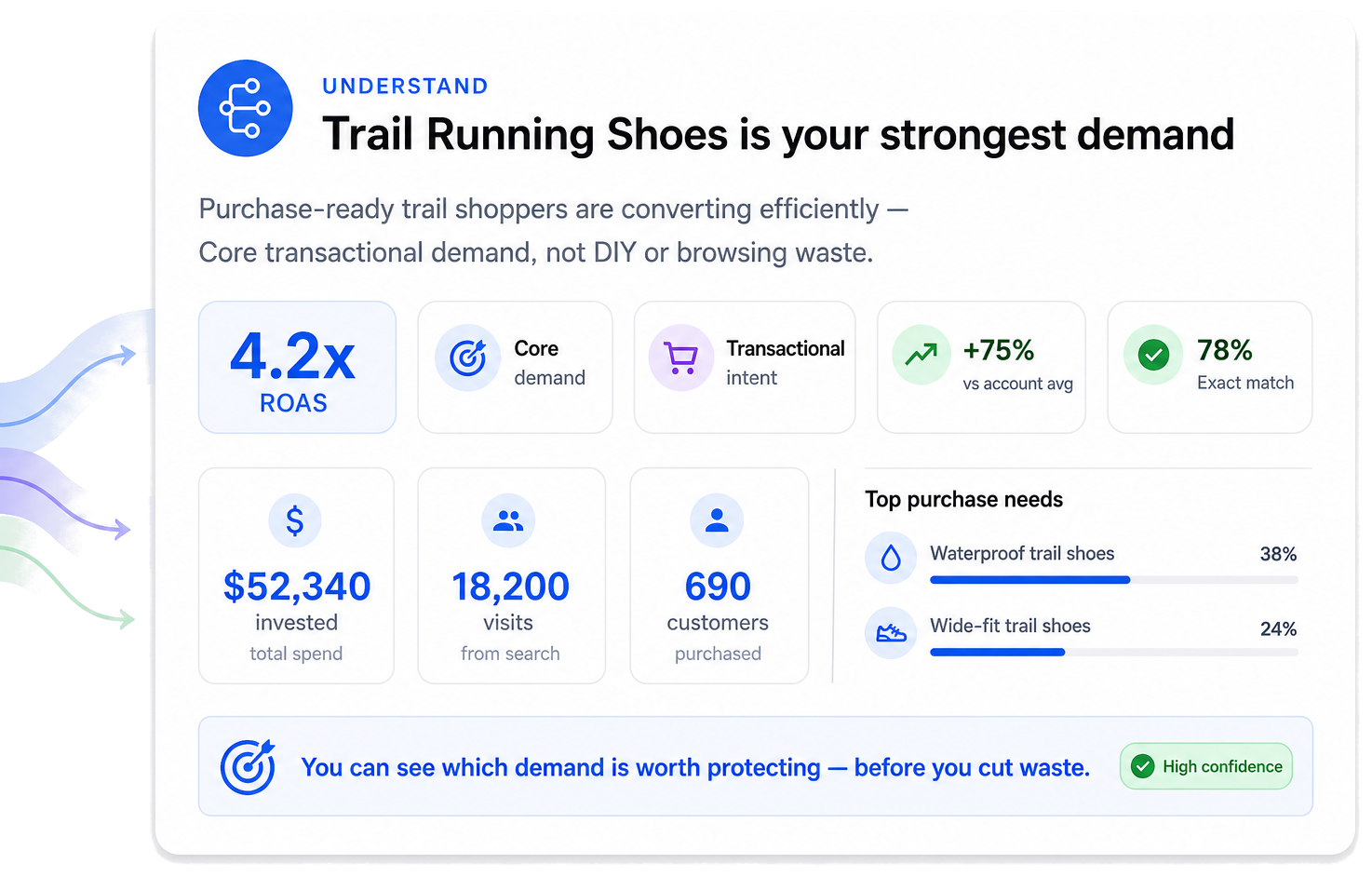This screenshot has height=877, width=1372.
Task: Click the blue Understand flow icon
Action: point(246,108)
